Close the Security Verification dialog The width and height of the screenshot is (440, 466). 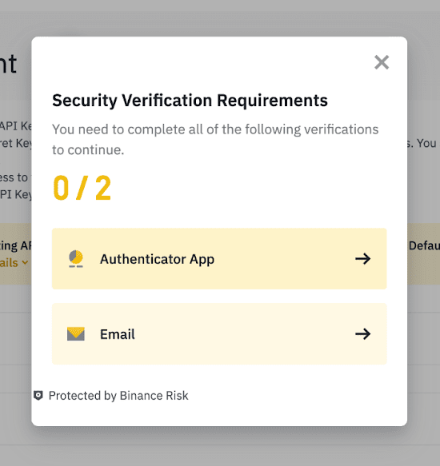click(x=381, y=62)
